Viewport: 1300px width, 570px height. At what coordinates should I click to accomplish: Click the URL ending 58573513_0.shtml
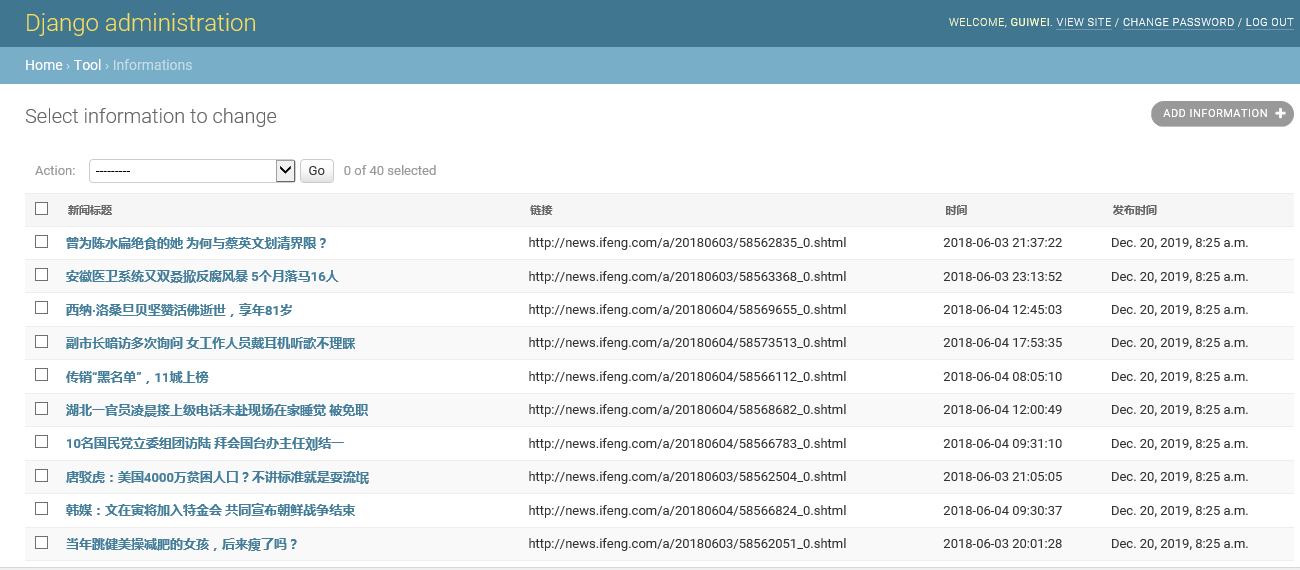point(687,343)
